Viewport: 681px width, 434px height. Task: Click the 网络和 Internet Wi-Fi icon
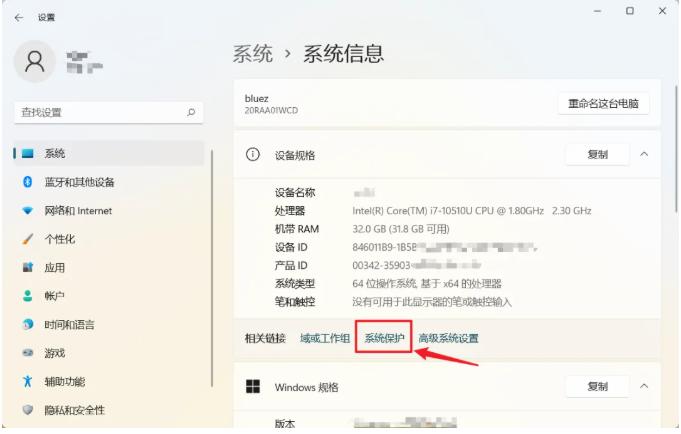[28, 211]
